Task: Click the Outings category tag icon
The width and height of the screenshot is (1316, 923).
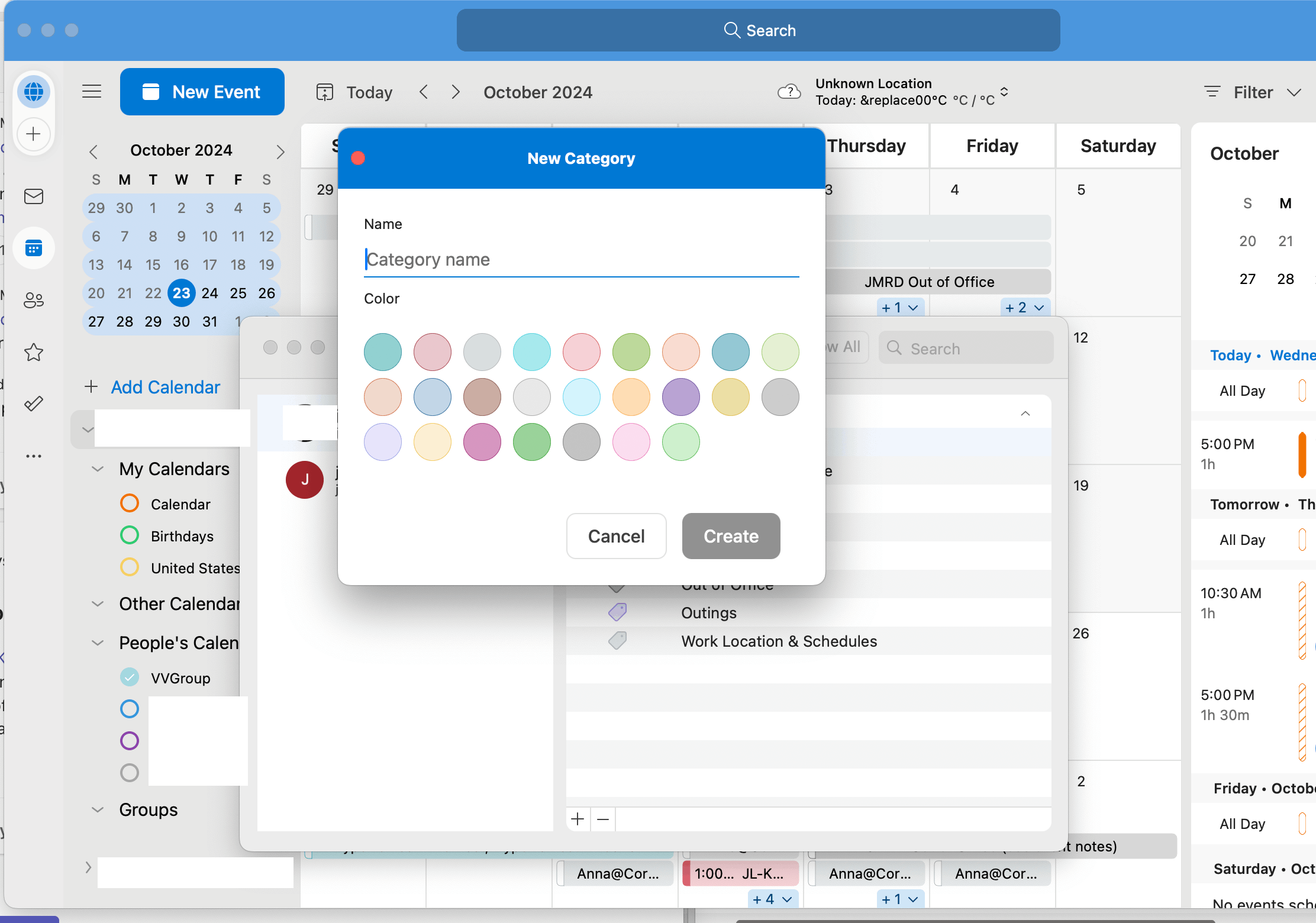Action: [617, 612]
